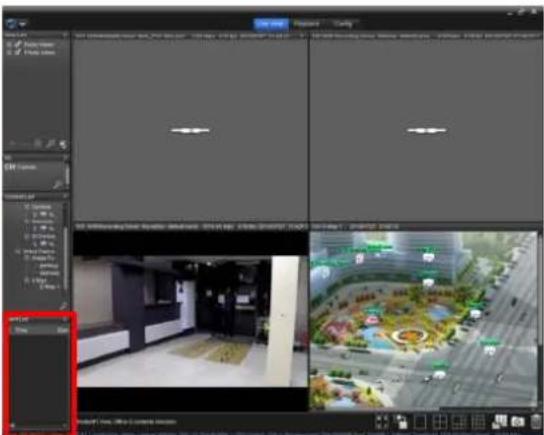Open the application logo menu arrow

pyautogui.click(x=23, y=24)
